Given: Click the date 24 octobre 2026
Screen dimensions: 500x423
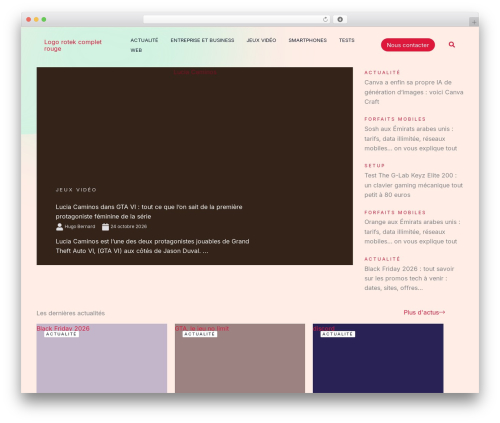Looking at the screenshot, I should click(x=129, y=227).
